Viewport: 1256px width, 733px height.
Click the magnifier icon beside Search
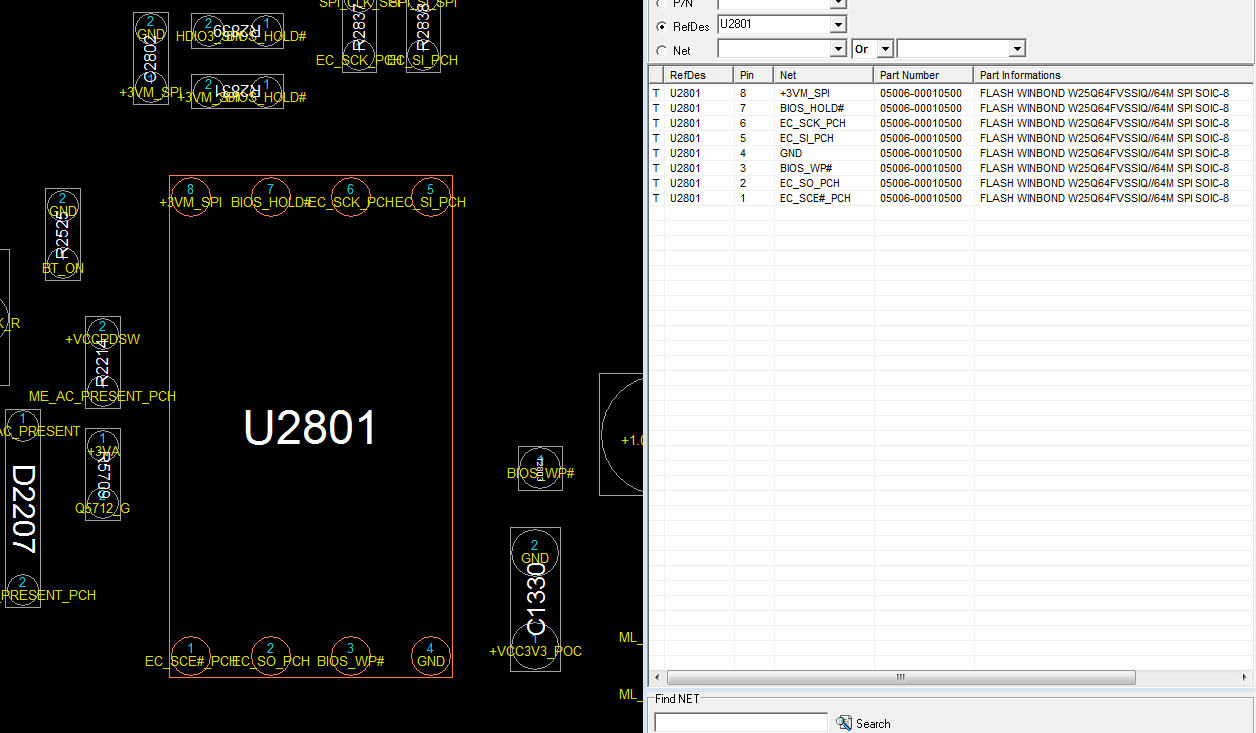(844, 723)
